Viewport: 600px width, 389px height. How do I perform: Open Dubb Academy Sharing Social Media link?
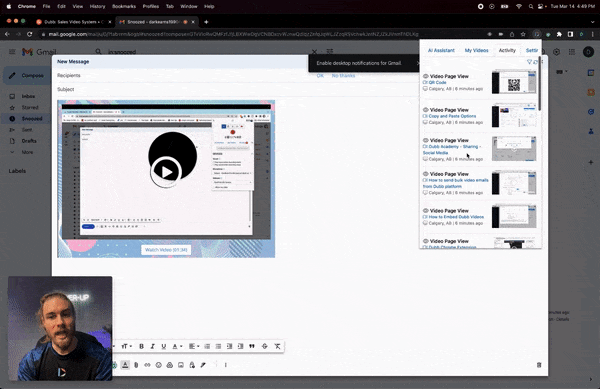[x=452, y=150]
